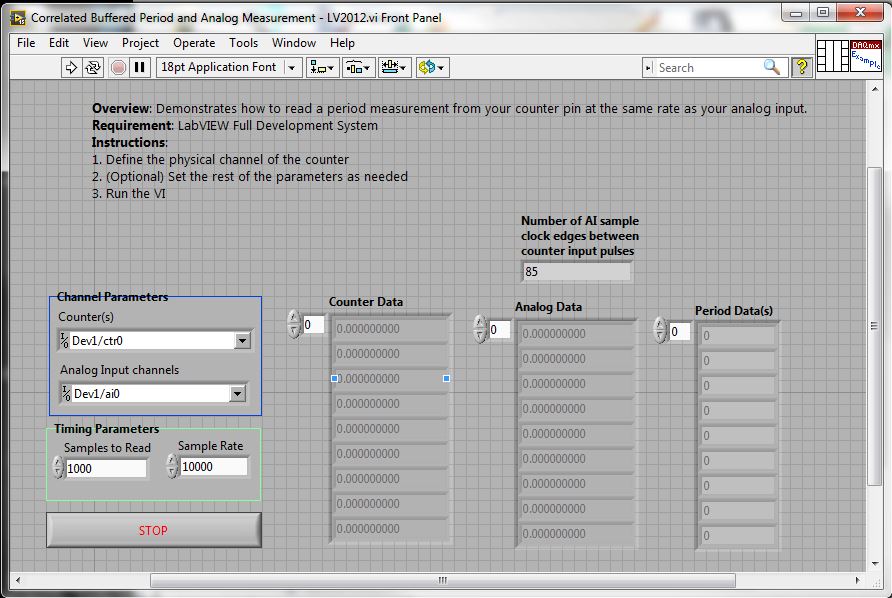
Task: Show the Context Help window
Action: point(802,67)
